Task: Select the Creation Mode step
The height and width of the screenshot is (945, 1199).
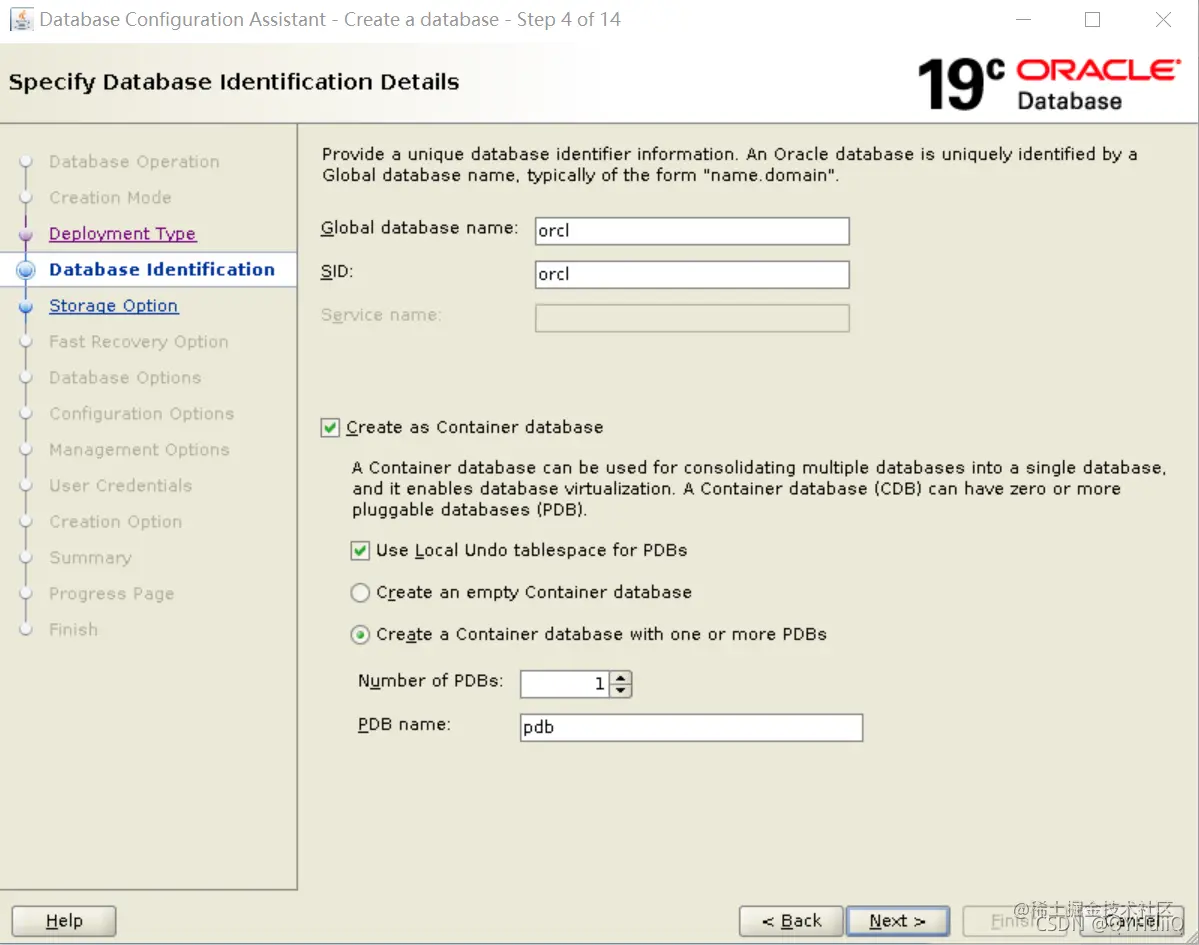Action: 110,198
